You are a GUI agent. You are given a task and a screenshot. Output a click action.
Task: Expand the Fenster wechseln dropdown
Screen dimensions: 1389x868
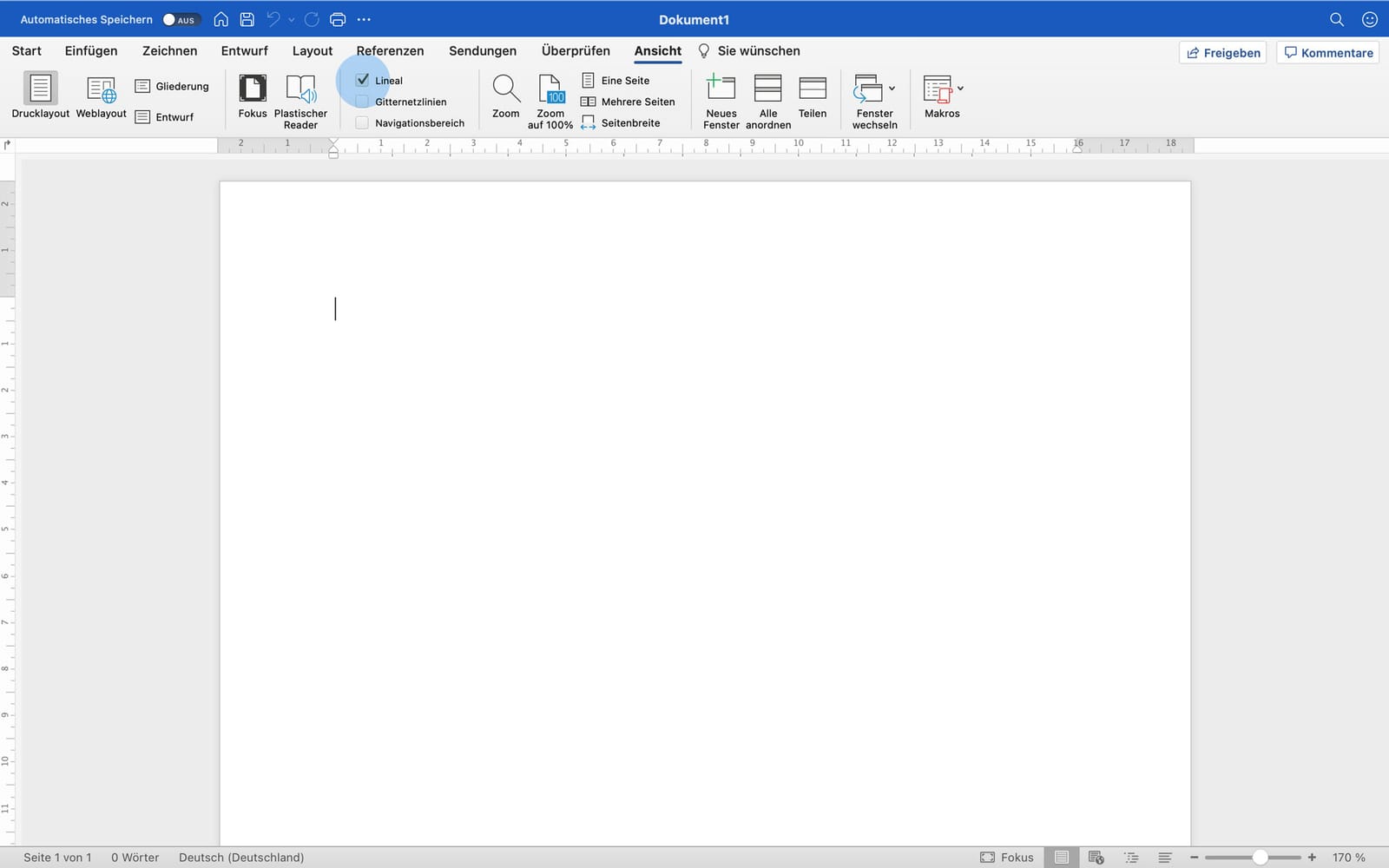pyautogui.click(x=892, y=88)
